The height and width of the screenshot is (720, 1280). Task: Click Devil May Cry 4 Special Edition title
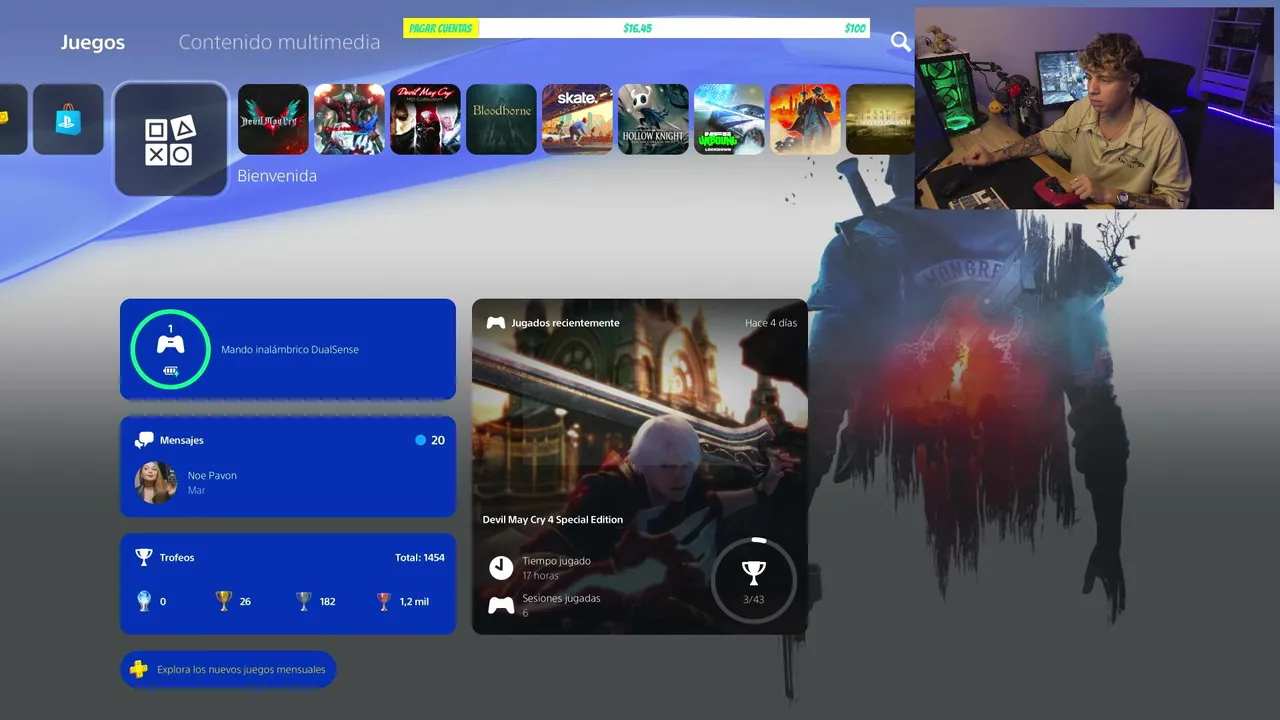pos(553,520)
